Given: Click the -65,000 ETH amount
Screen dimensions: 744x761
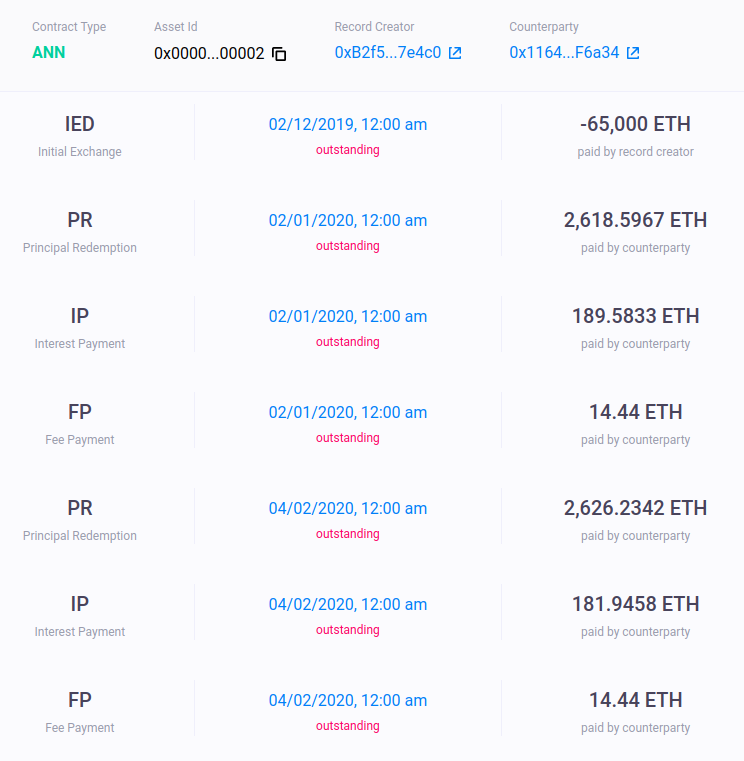Looking at the screenshot, I should point(635,124).
